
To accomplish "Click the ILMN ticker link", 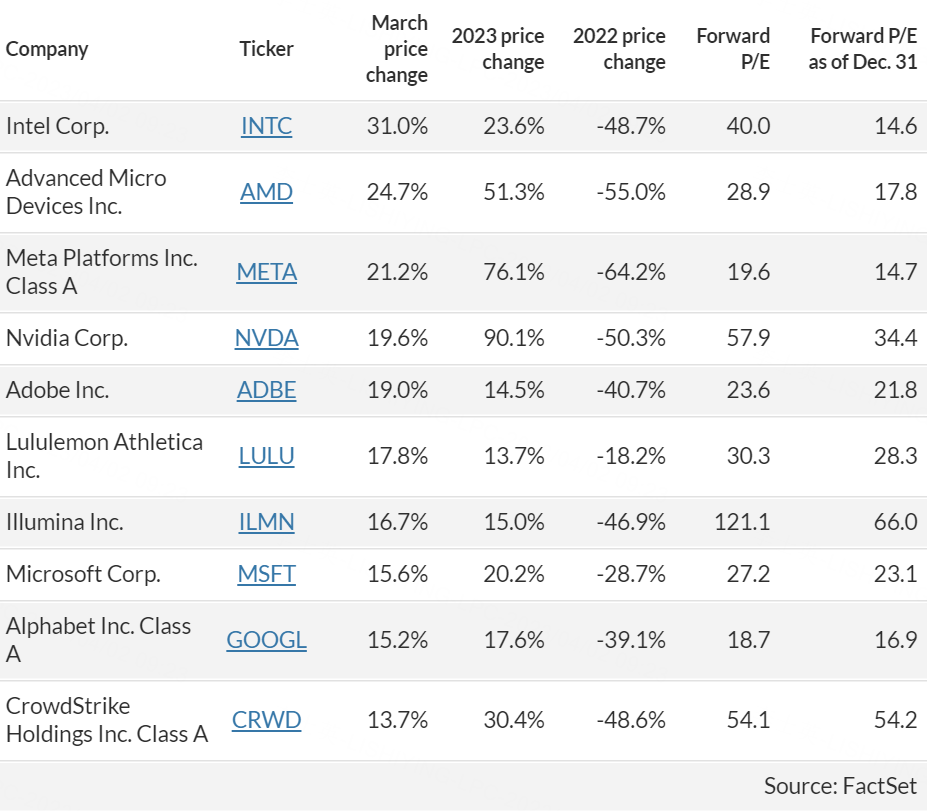I will (266, 522).
